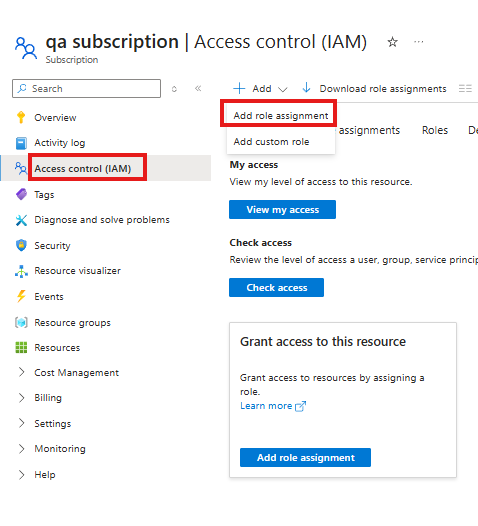Click the green Resources grid icon
Screen dimensions: 478x526
21,348
